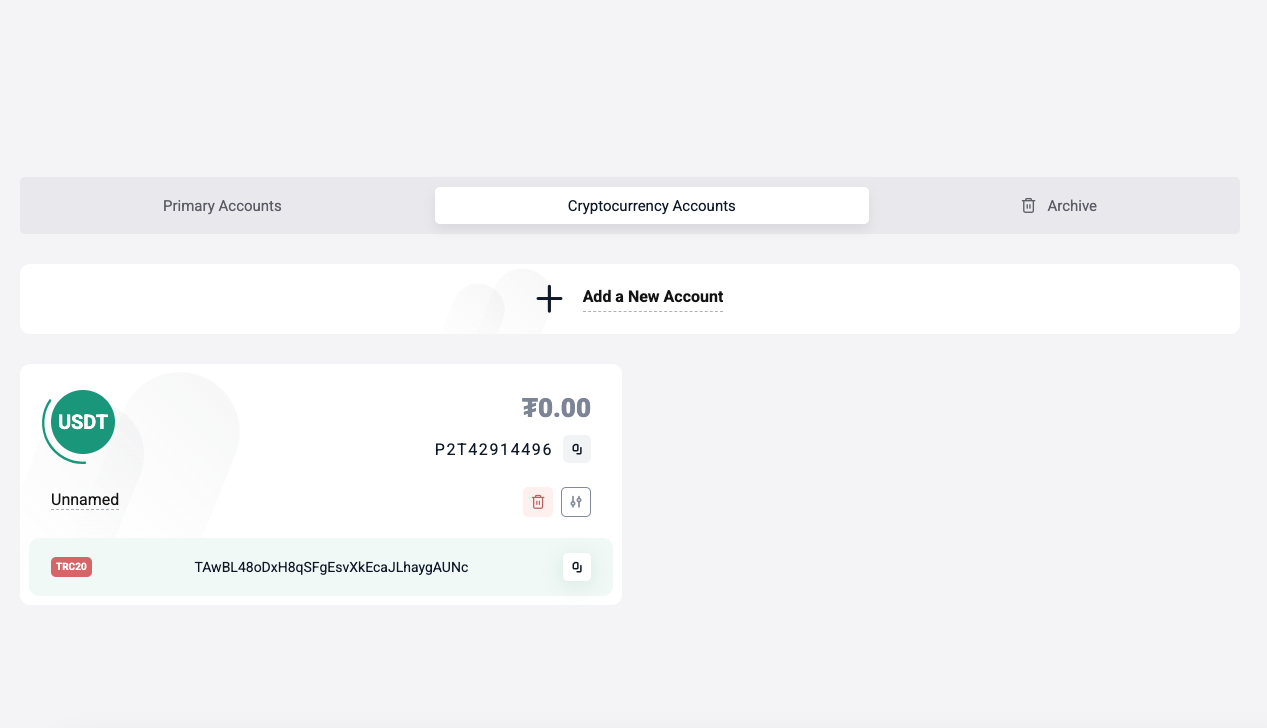The width and height of the screenshot is (1267, 728).
Task: Rename the Unnamed account label
Action: tap(85, 500)
